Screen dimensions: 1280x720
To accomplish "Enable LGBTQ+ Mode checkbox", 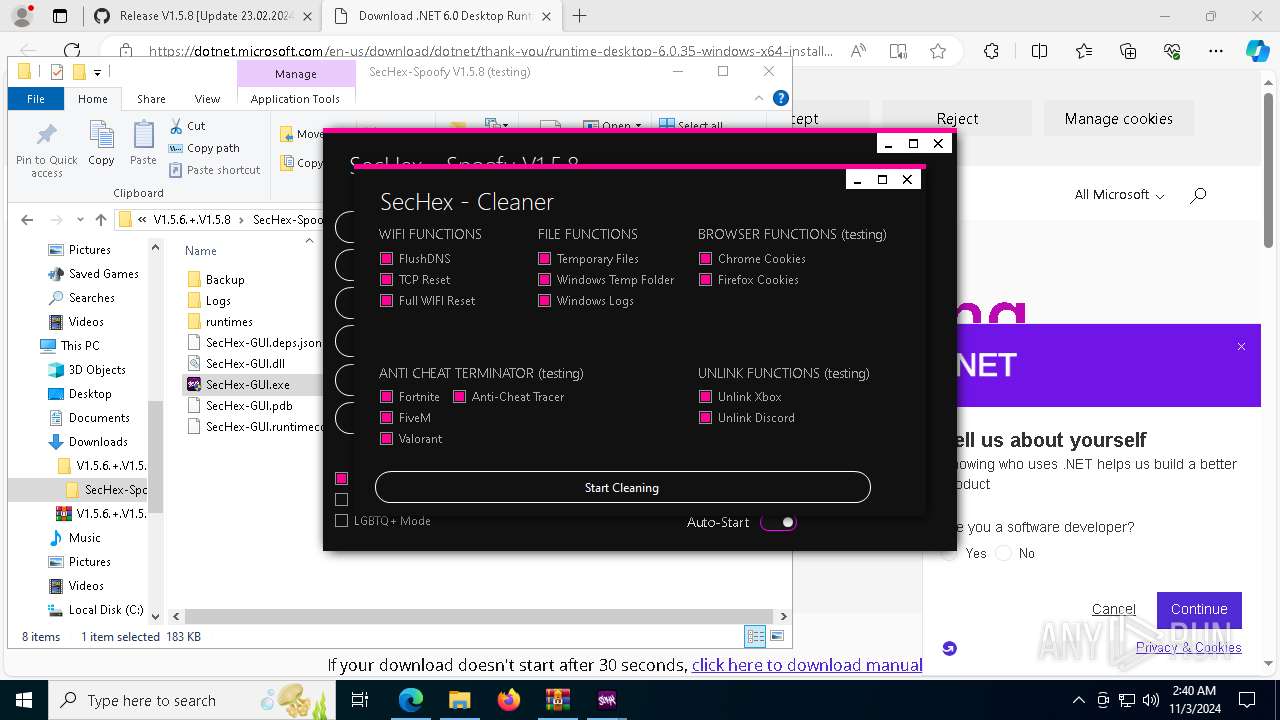I will (x=342, y=521).
